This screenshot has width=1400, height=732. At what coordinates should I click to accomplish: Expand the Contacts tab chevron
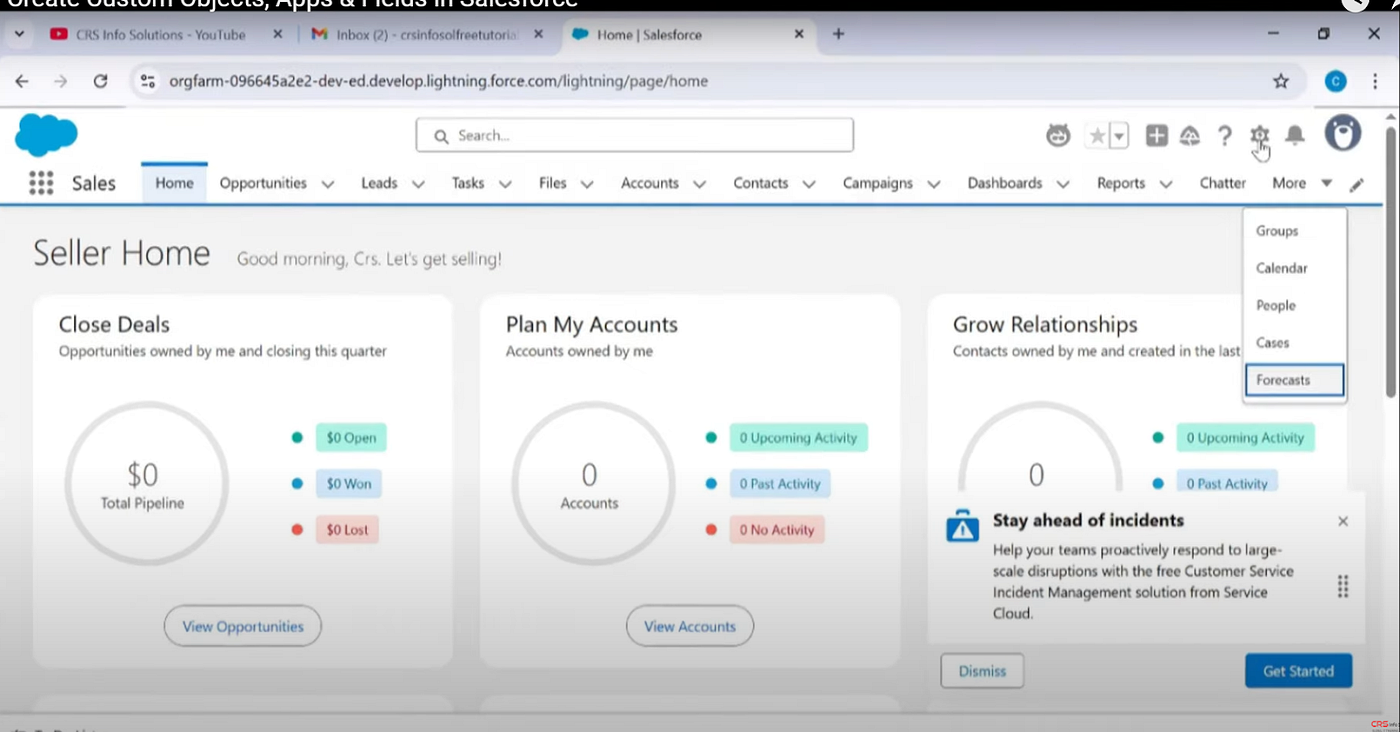(x=809, y=184)
